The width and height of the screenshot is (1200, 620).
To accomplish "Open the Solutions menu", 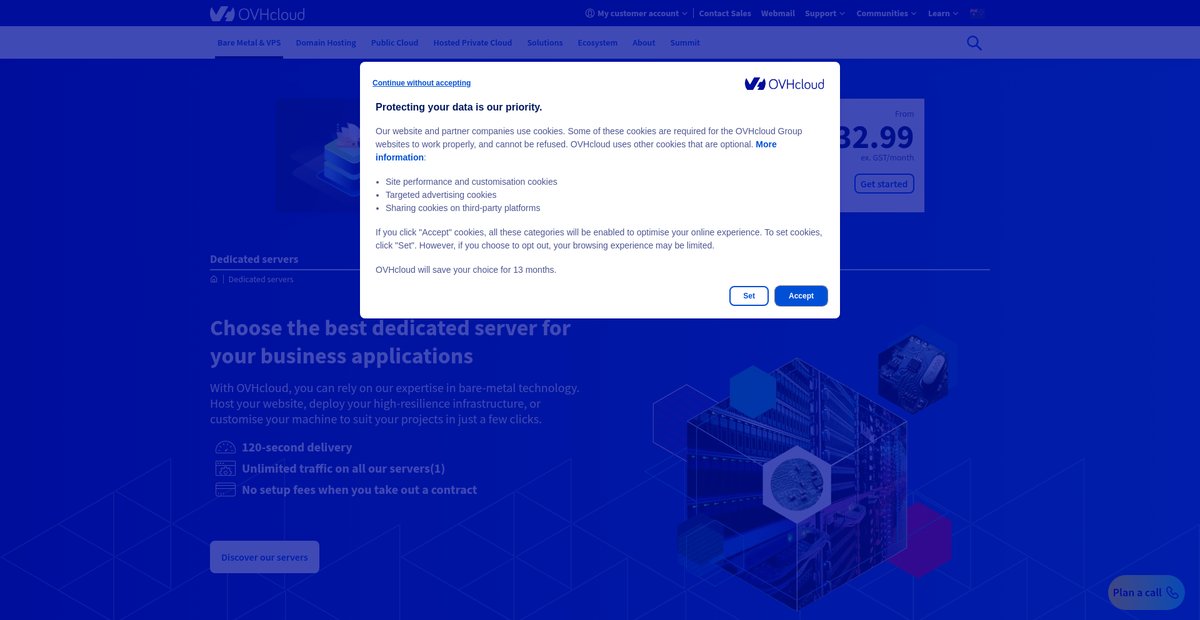I will (545, 43).
